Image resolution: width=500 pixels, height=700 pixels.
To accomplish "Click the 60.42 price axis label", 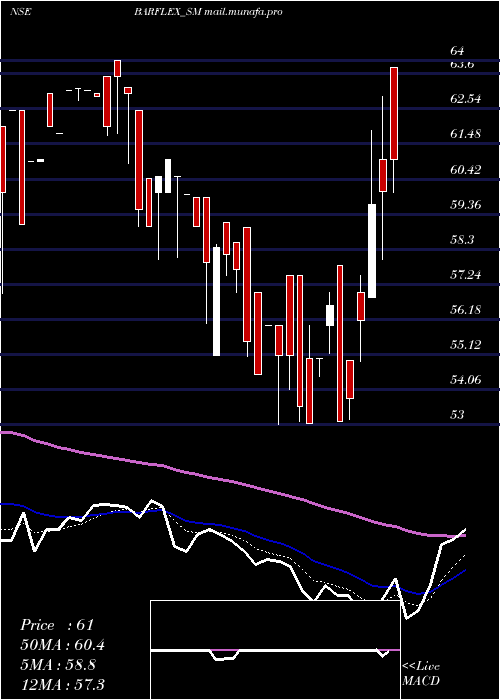I will point(466,170).
